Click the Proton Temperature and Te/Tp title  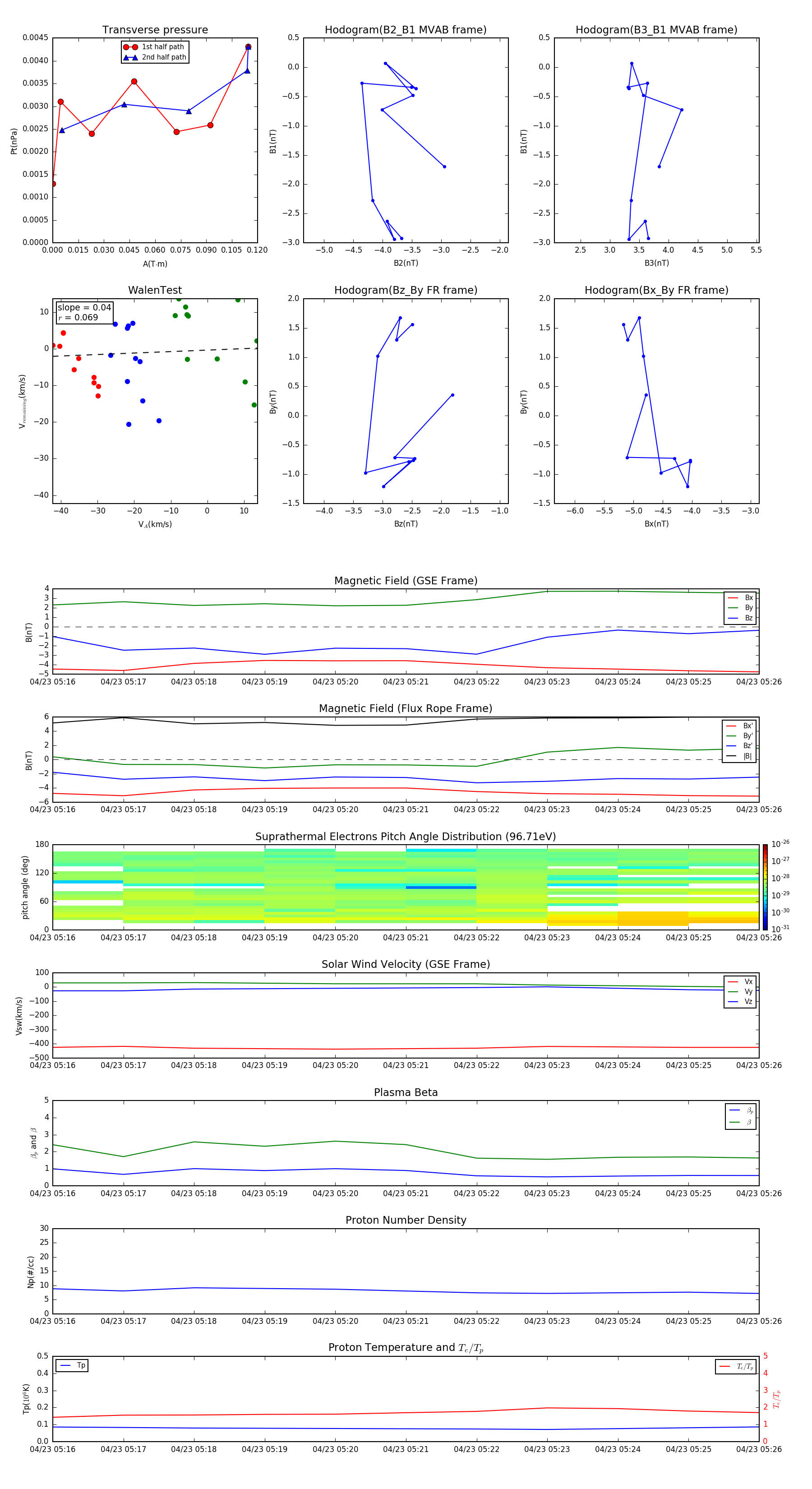406,1348
